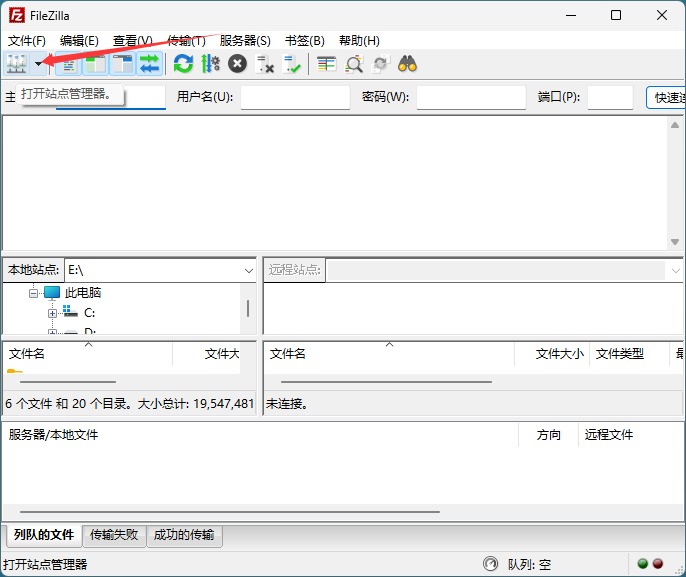The image size is (686, 577).
Task: Sort remote files by 文件大小 column
Action: click(x=552, y=353)
